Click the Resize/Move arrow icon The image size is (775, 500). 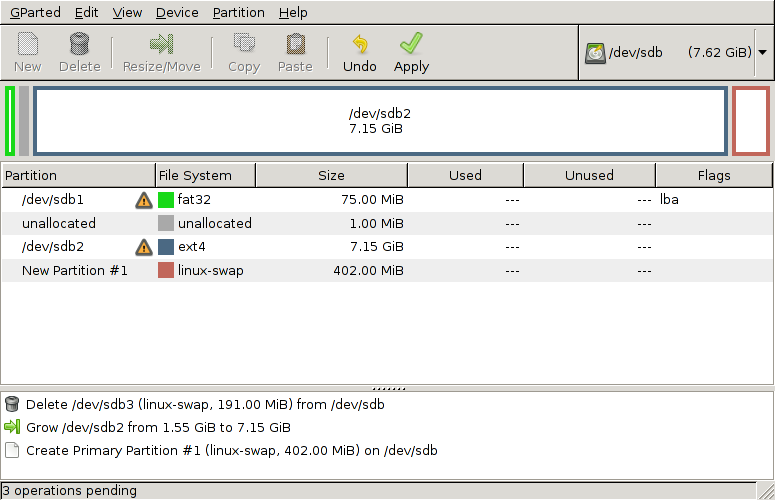point(162,44)
